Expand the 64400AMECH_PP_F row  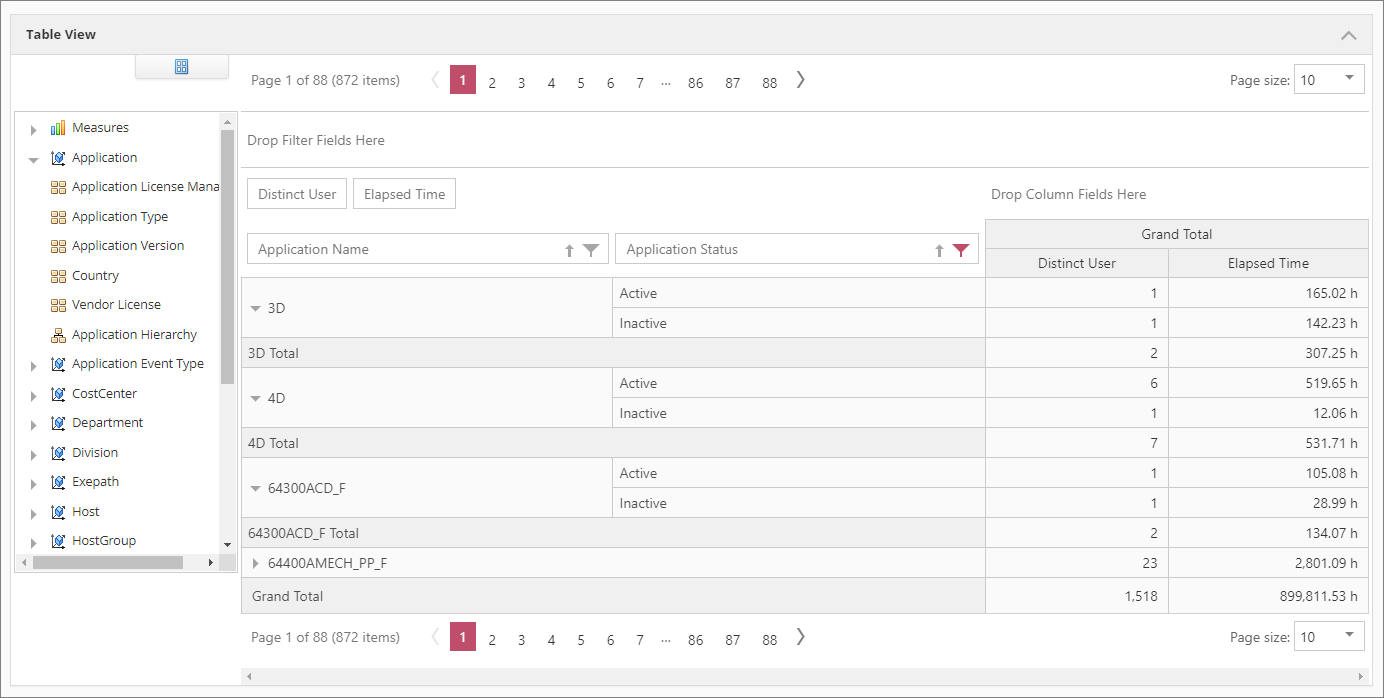tap(256, 563)
